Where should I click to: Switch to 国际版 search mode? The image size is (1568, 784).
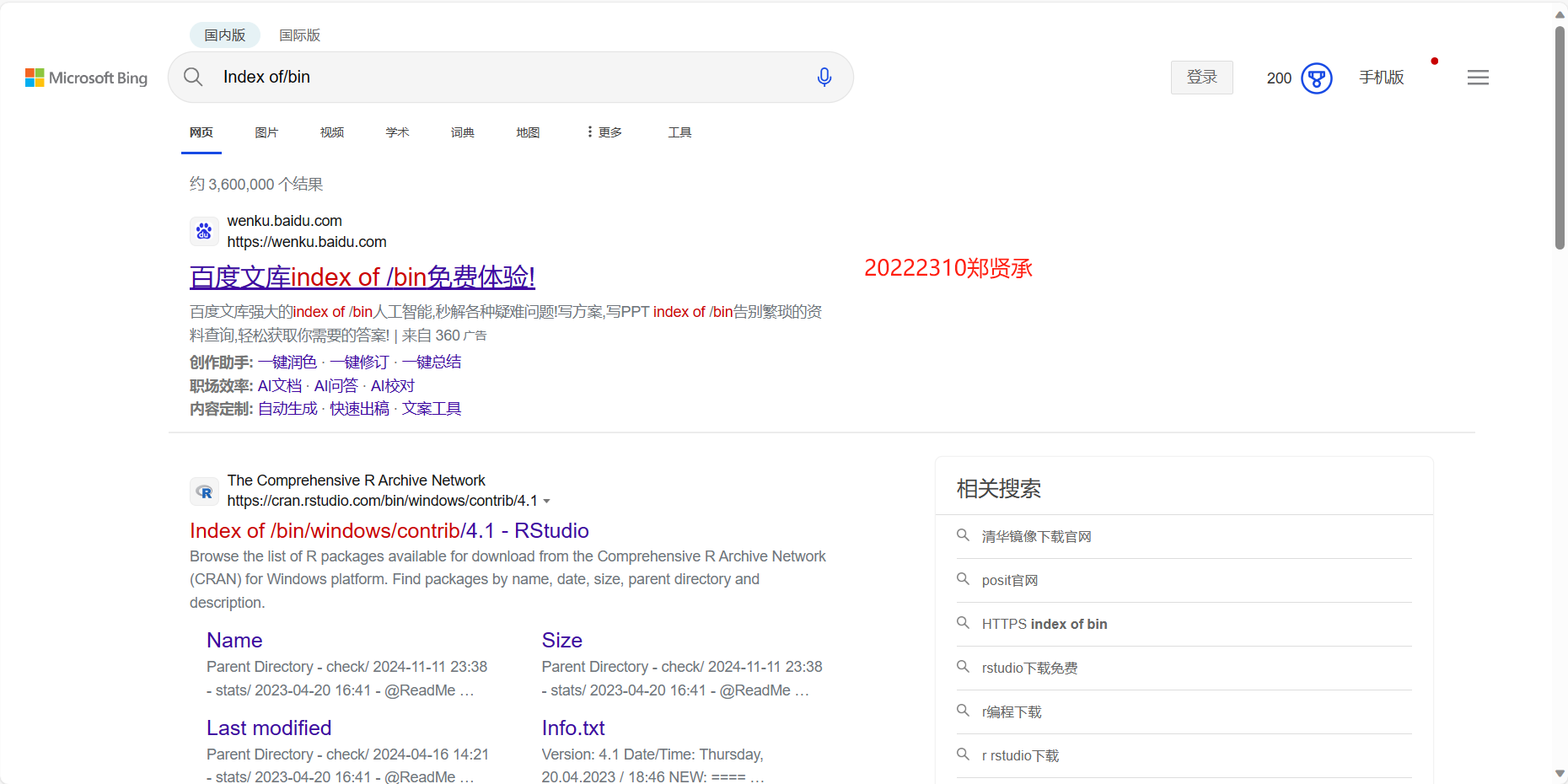pos(300,35)
